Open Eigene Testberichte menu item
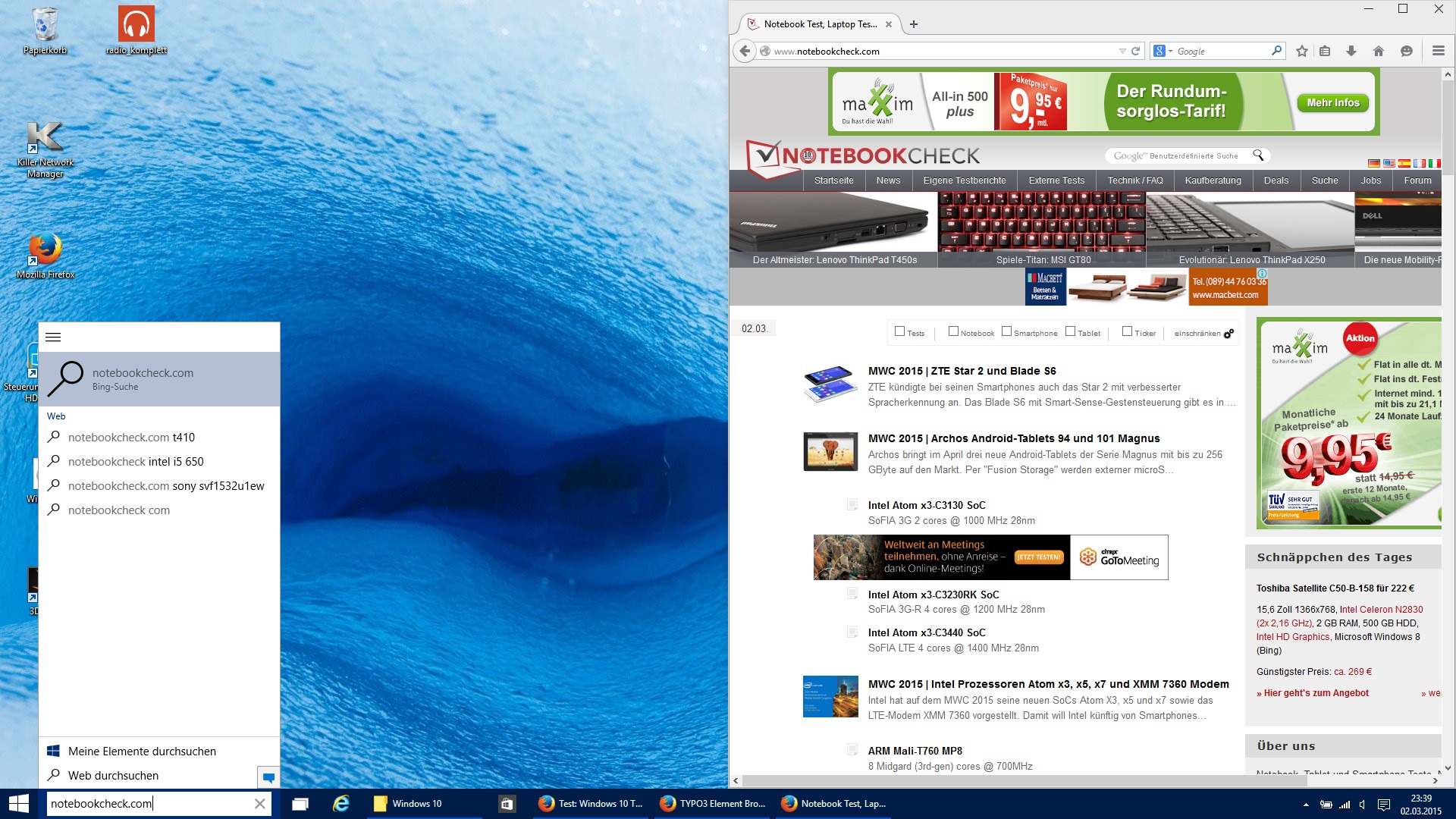The image size is (1456, 819). pos(965,180)
